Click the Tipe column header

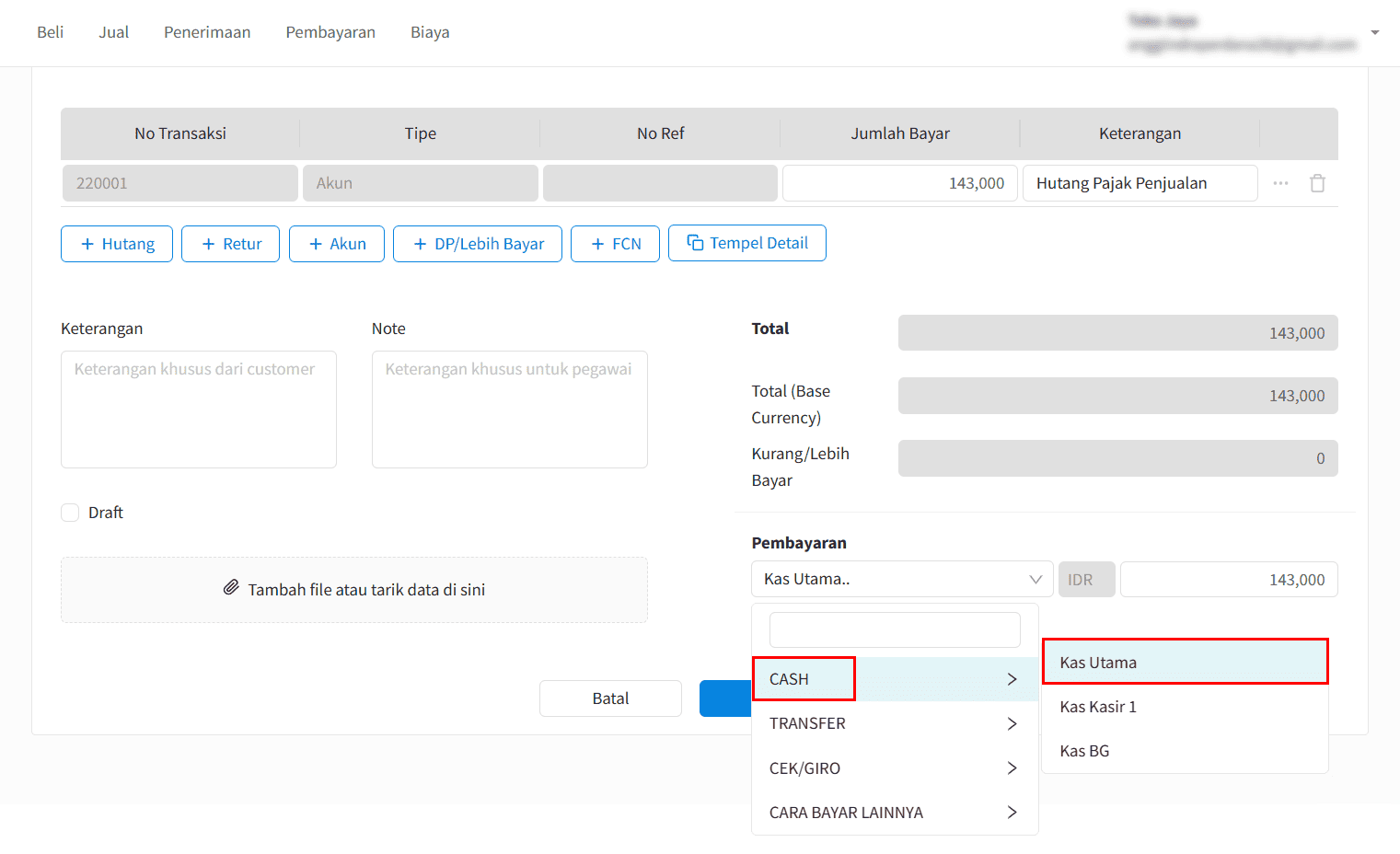pyautogui.click(x=421, y=133)
